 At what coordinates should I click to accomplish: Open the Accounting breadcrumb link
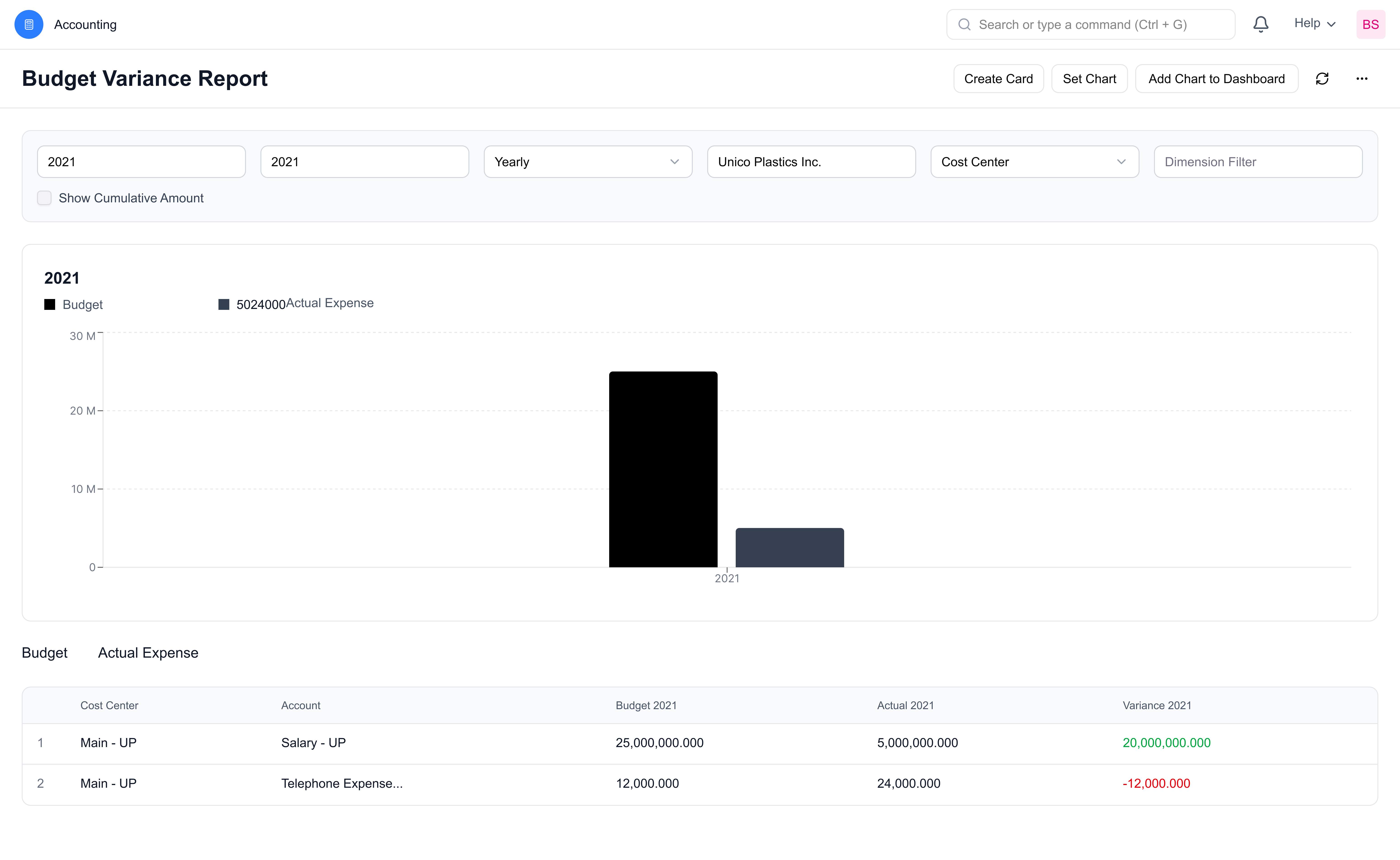point(85,24)
